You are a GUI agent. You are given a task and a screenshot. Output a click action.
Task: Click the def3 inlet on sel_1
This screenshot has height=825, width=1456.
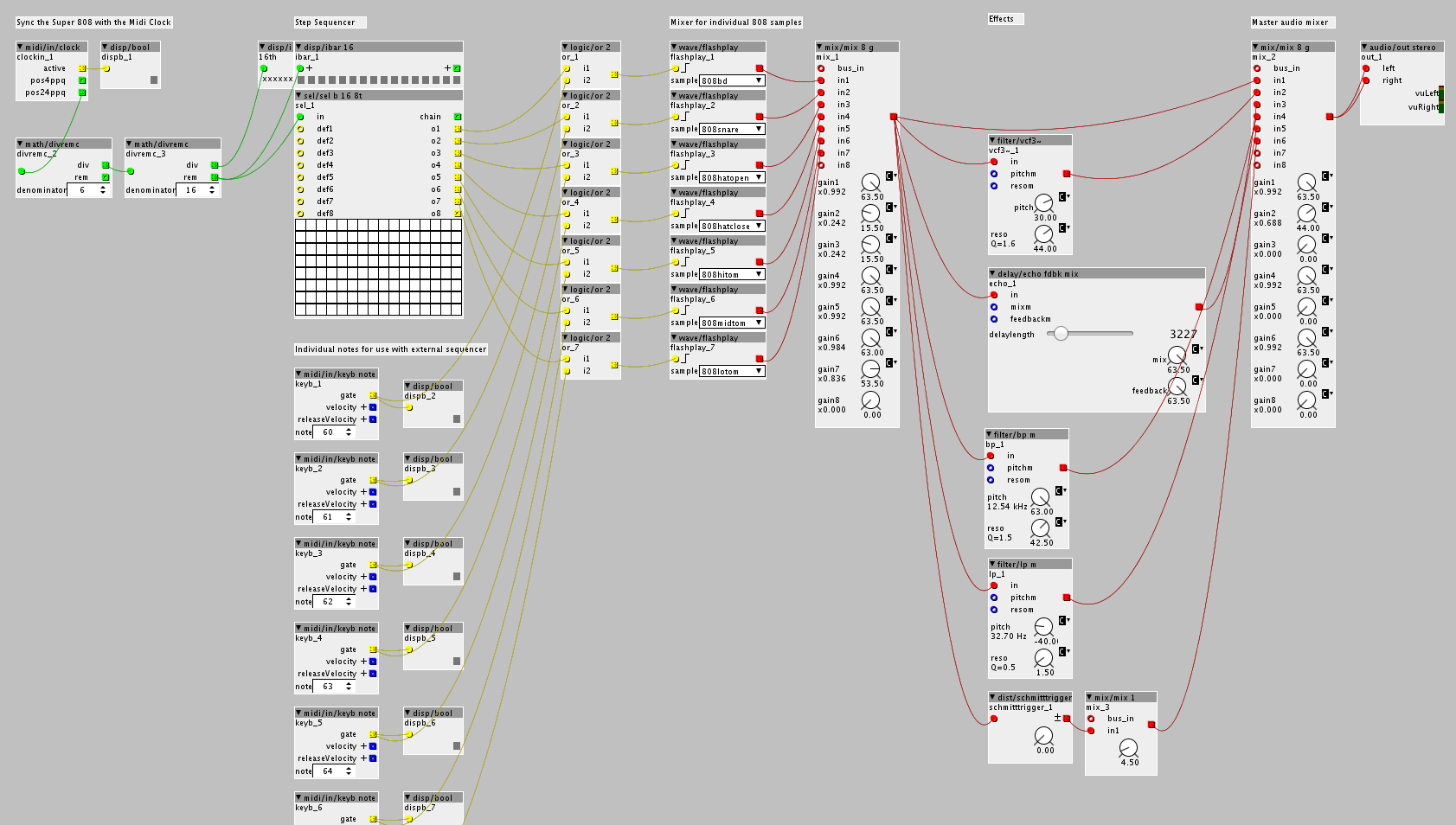(301, 153)
